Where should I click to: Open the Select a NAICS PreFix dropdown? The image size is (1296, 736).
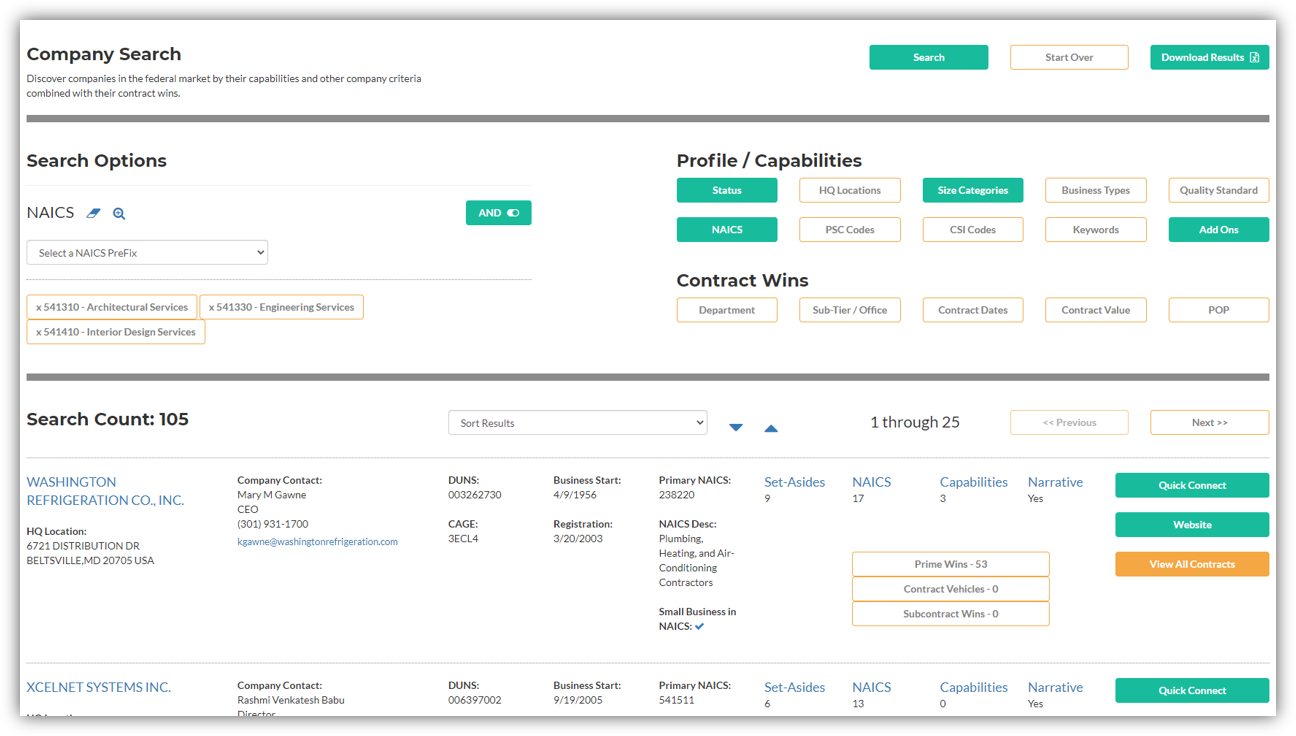147,253
